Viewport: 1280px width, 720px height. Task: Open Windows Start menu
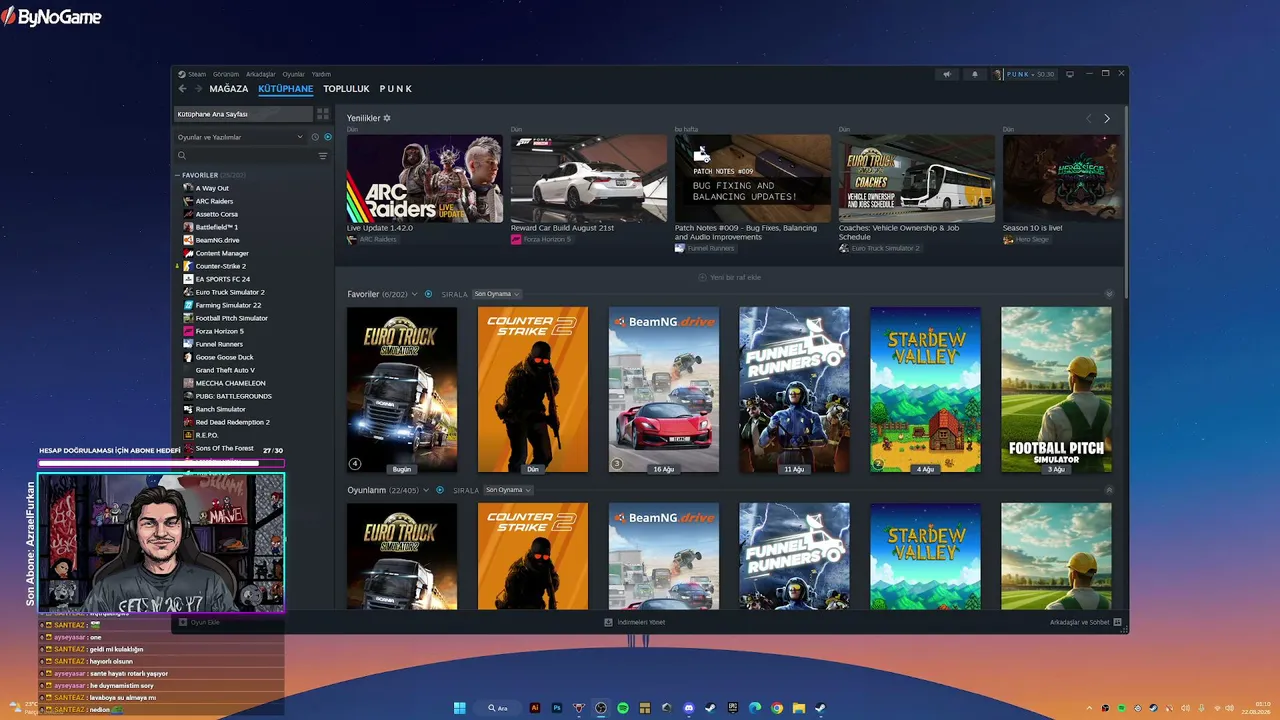coord(460,708)
